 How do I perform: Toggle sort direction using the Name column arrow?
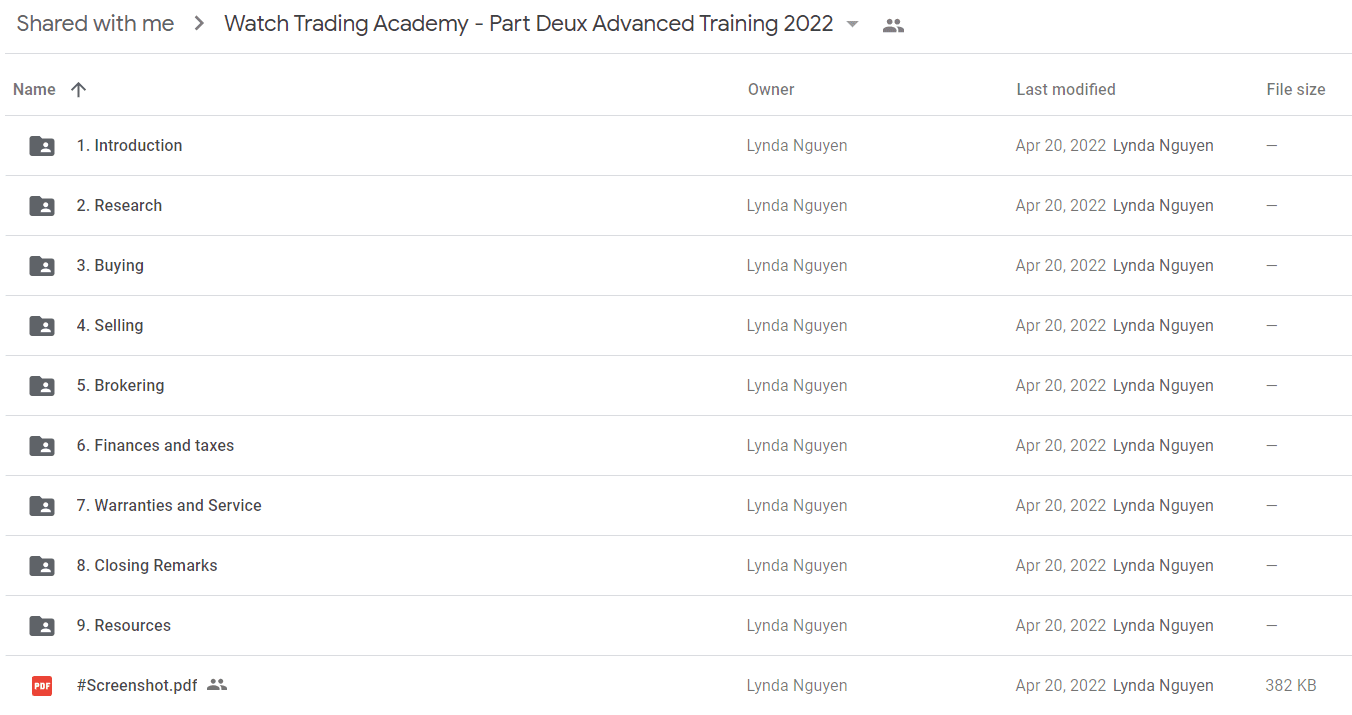(x=79, y=89)
